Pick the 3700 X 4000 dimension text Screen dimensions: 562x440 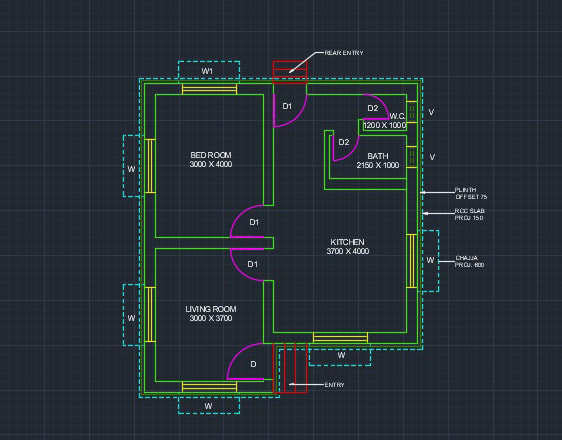[x=348, y=251]
